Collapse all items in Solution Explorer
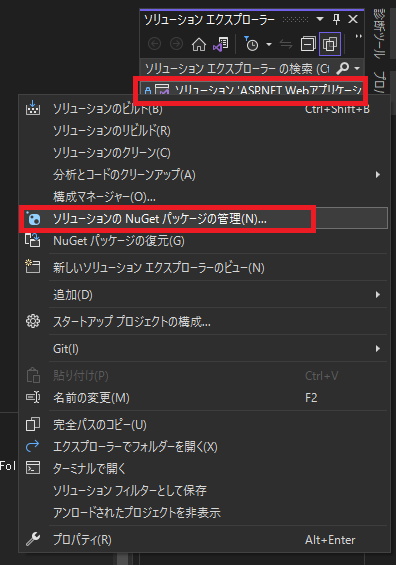Viewport: 396px width, 565px height. click(308, 44)
